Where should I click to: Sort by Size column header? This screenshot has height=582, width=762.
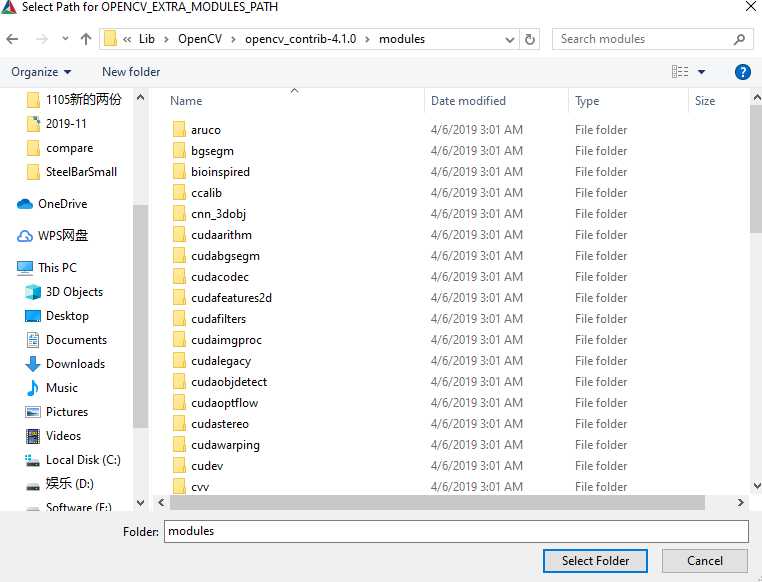coord(705,101)
